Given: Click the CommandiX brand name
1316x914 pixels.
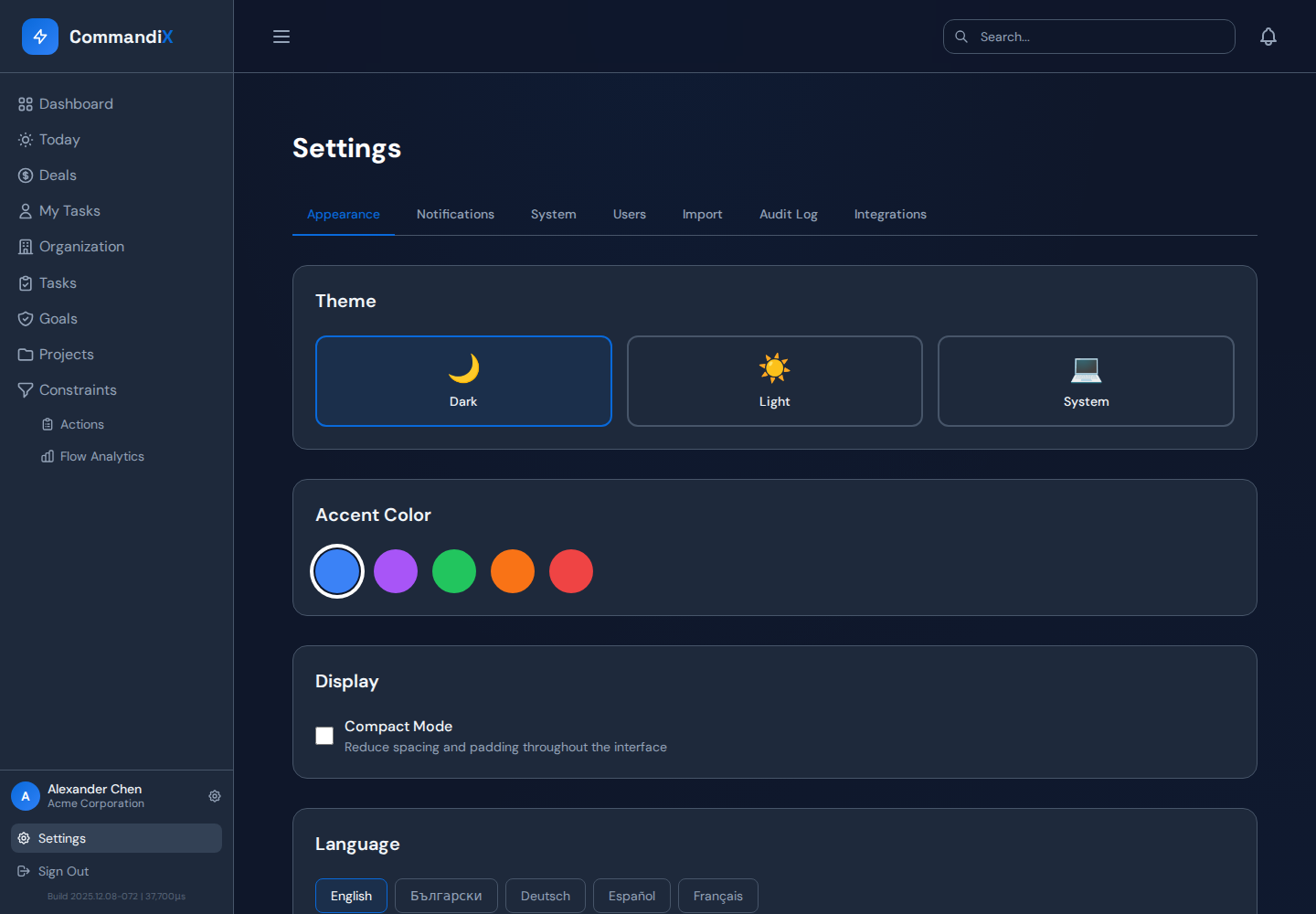Looking at the screenshot, I should (x=121, y=37).
